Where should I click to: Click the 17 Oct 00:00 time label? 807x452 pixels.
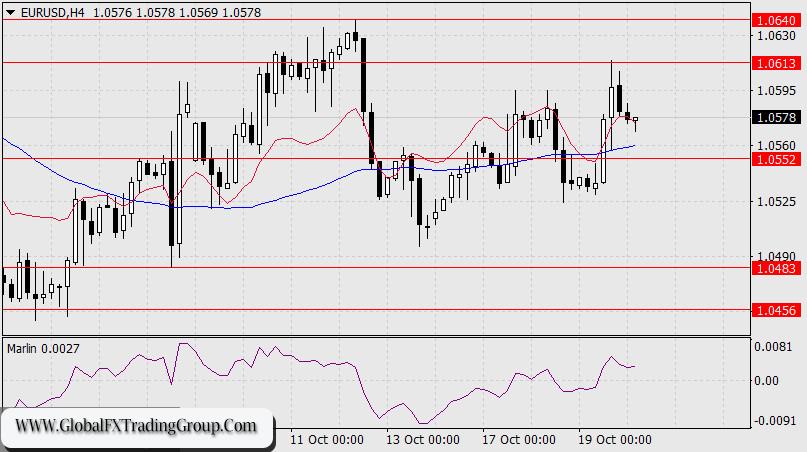coord(519,440)
